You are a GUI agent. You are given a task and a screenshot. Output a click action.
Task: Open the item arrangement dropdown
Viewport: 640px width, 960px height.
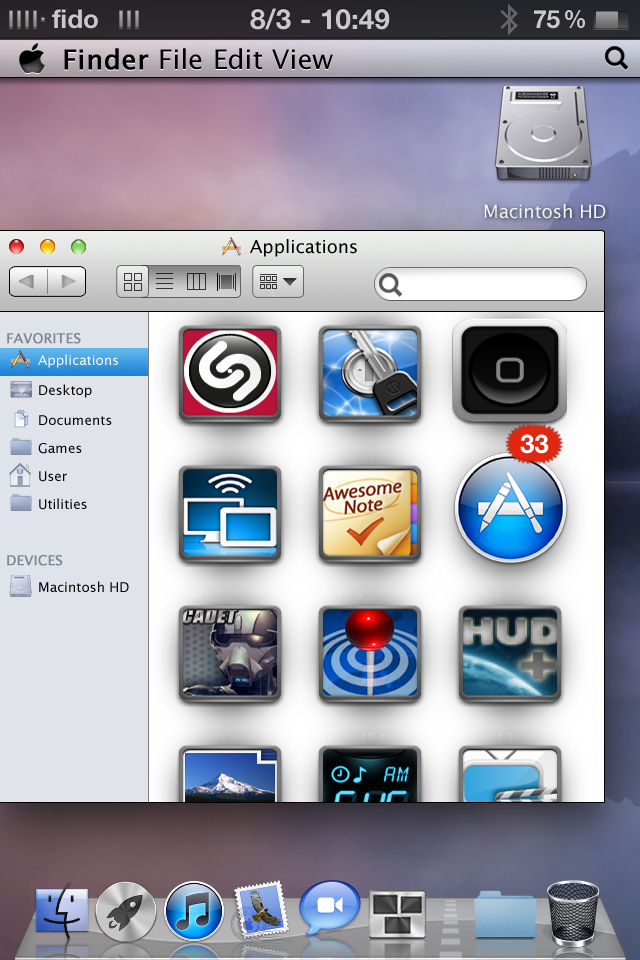pos(278,282)
